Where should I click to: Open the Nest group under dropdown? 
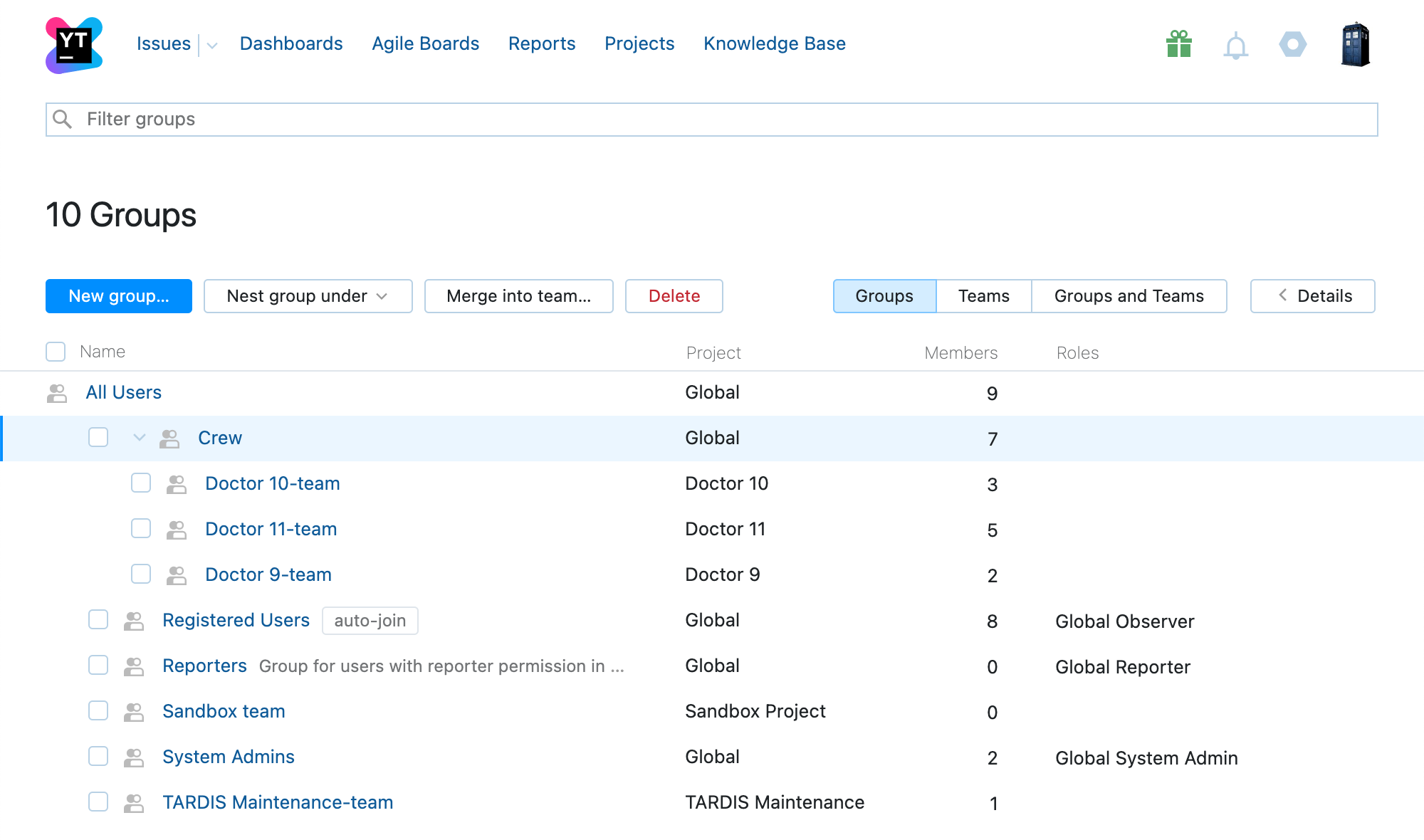[x=308, y=296]
